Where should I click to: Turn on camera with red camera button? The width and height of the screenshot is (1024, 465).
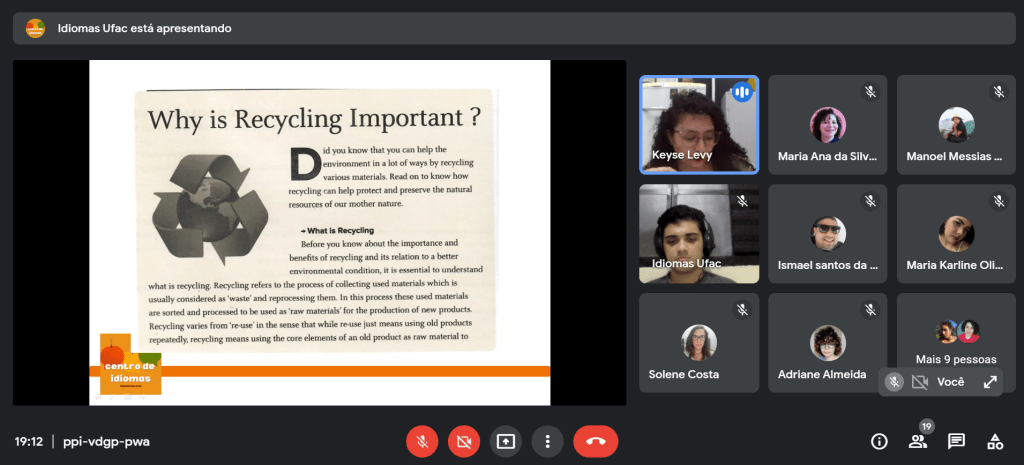pyautogui.click(x=463, y=441)
